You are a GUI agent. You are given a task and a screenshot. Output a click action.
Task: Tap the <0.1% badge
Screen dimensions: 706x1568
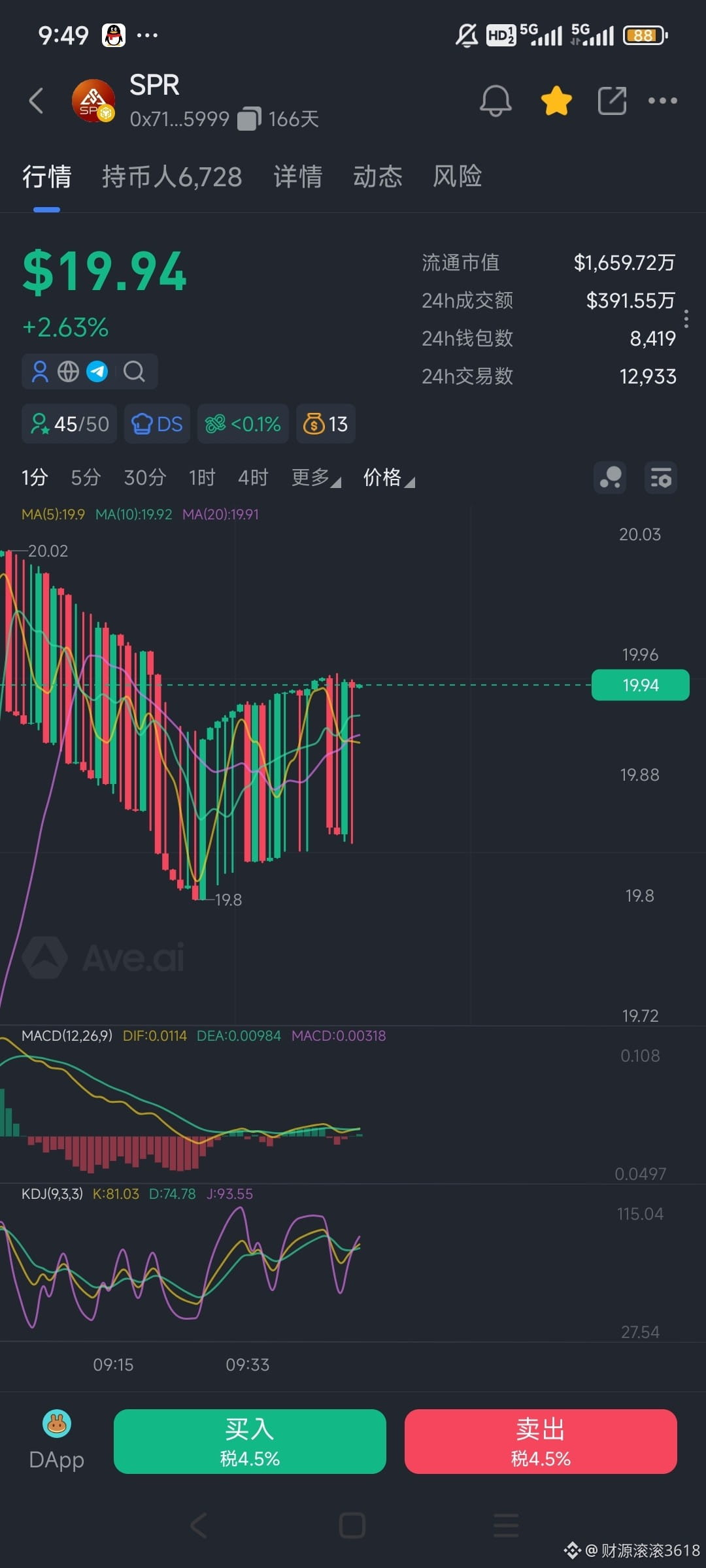coord(243,424)
